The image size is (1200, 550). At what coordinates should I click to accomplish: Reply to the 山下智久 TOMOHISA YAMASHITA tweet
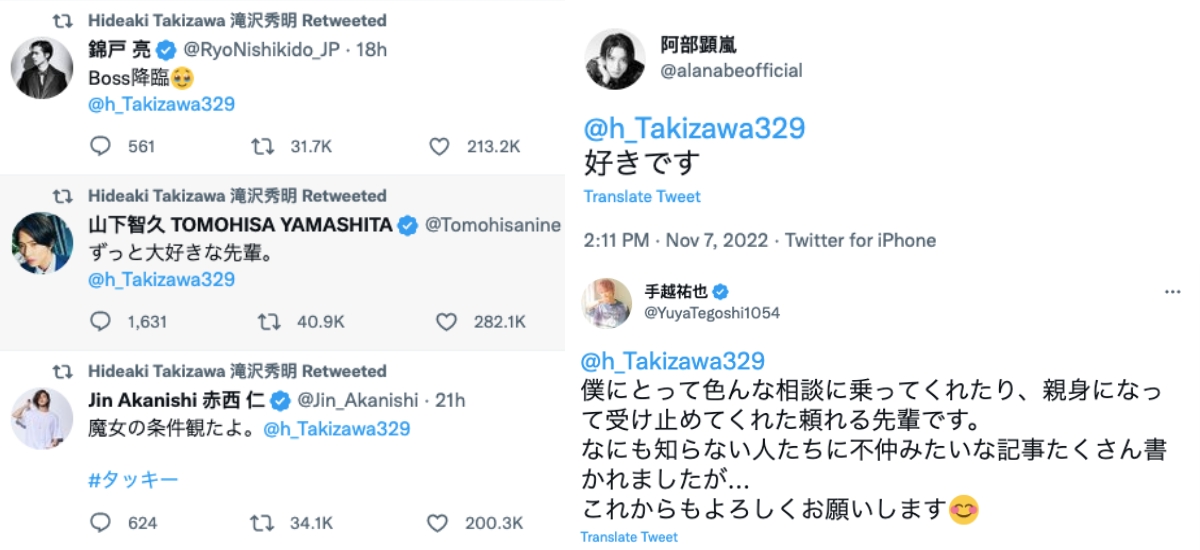click(x=100, y=322)
